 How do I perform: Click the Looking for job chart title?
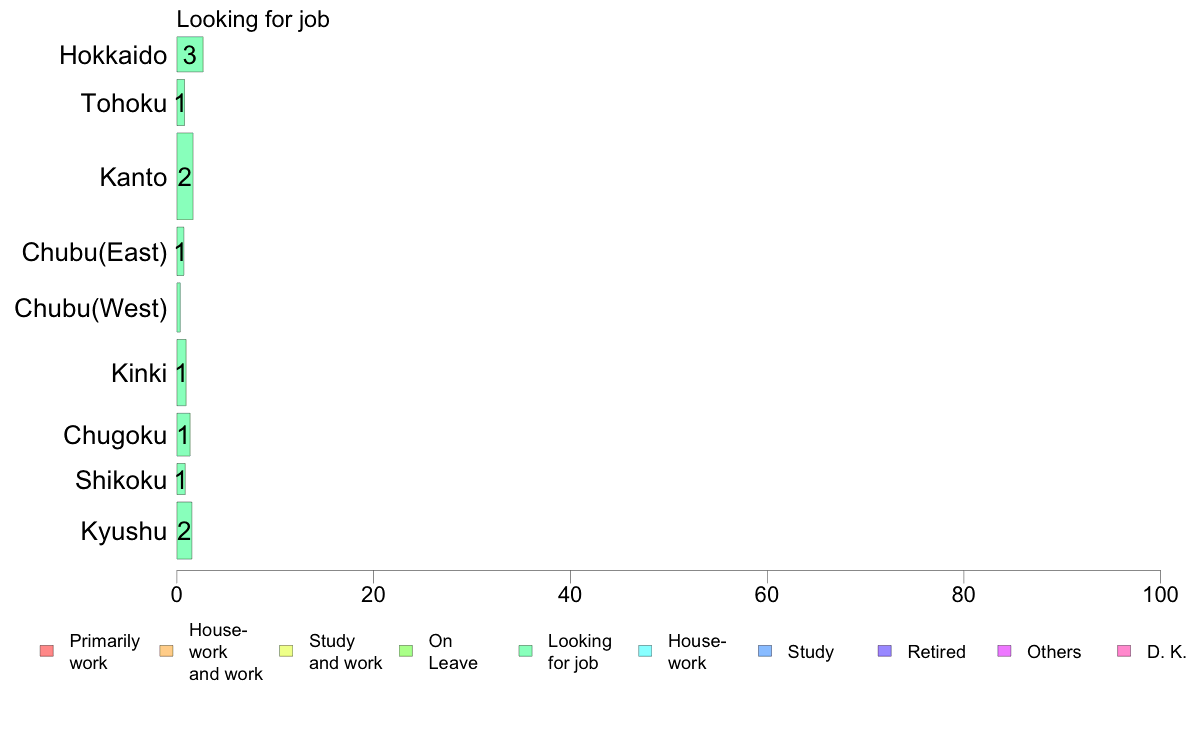pos(253,19)
